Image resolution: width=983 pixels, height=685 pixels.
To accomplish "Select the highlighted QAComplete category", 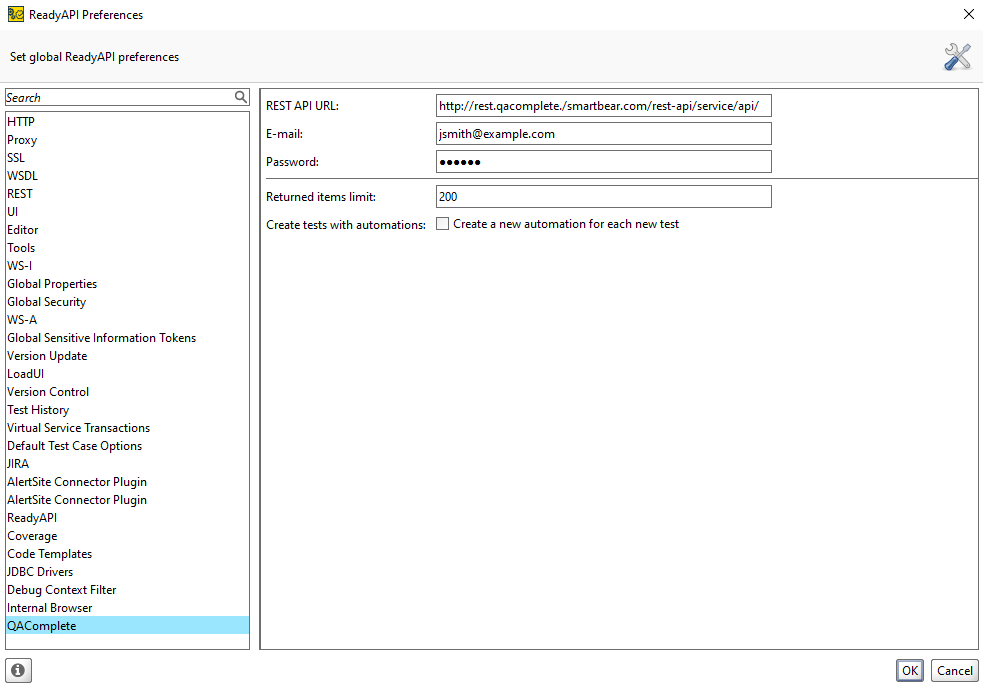I will [x=127, y=625].
